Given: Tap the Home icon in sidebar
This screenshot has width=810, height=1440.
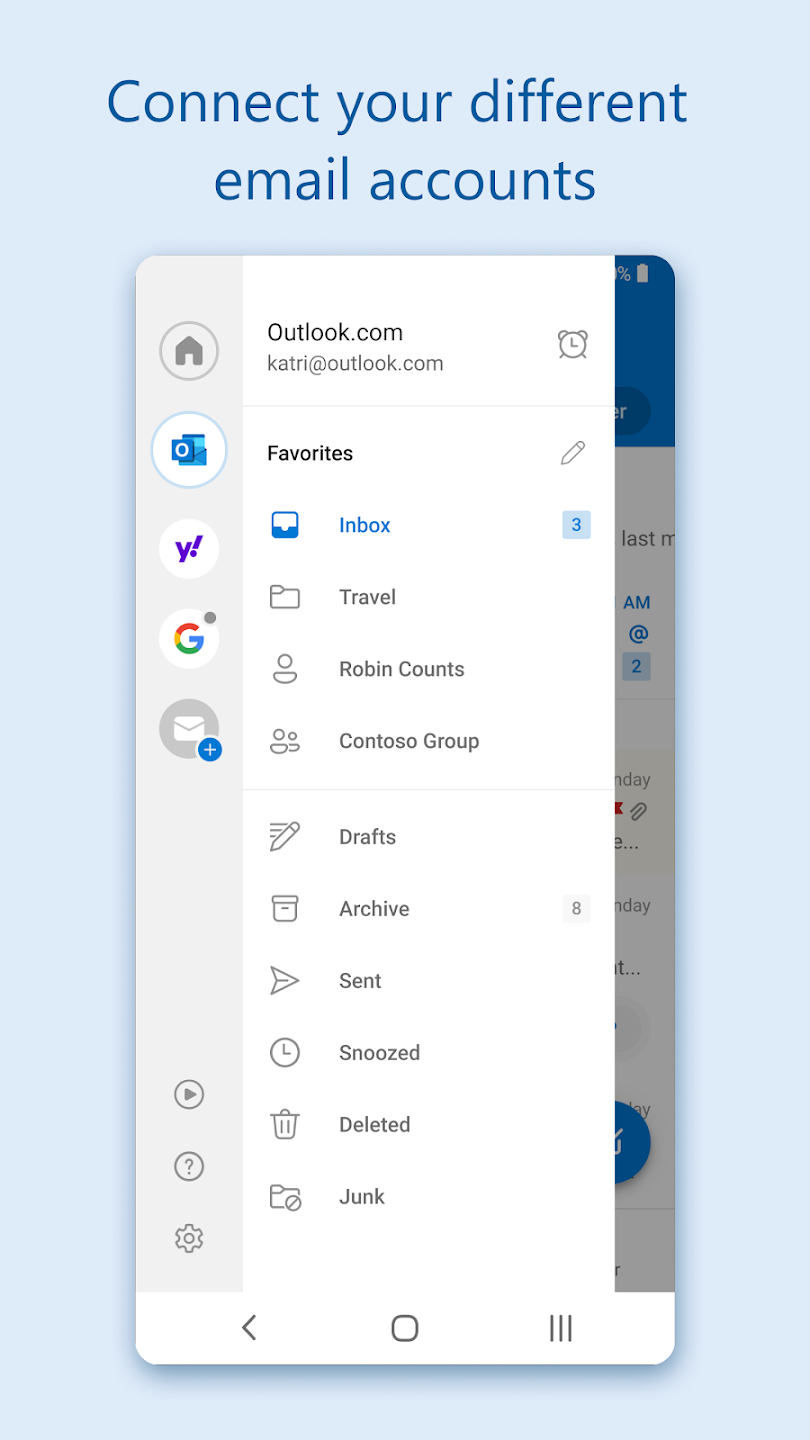Looking at the screenshot, I should point(189,351).
